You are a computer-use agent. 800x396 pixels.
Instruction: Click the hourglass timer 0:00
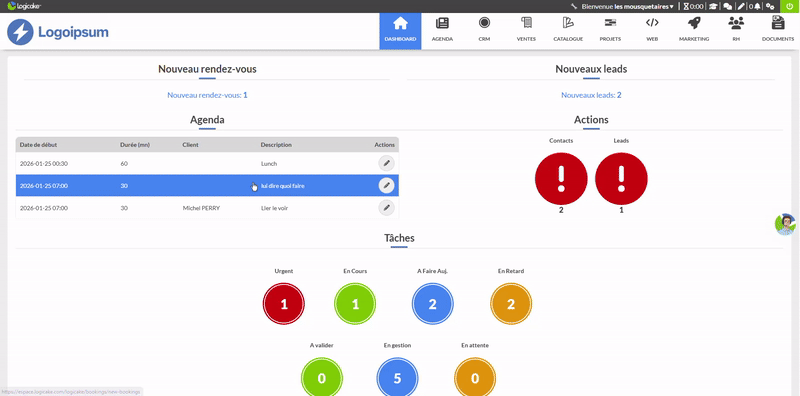click(693, 7)
